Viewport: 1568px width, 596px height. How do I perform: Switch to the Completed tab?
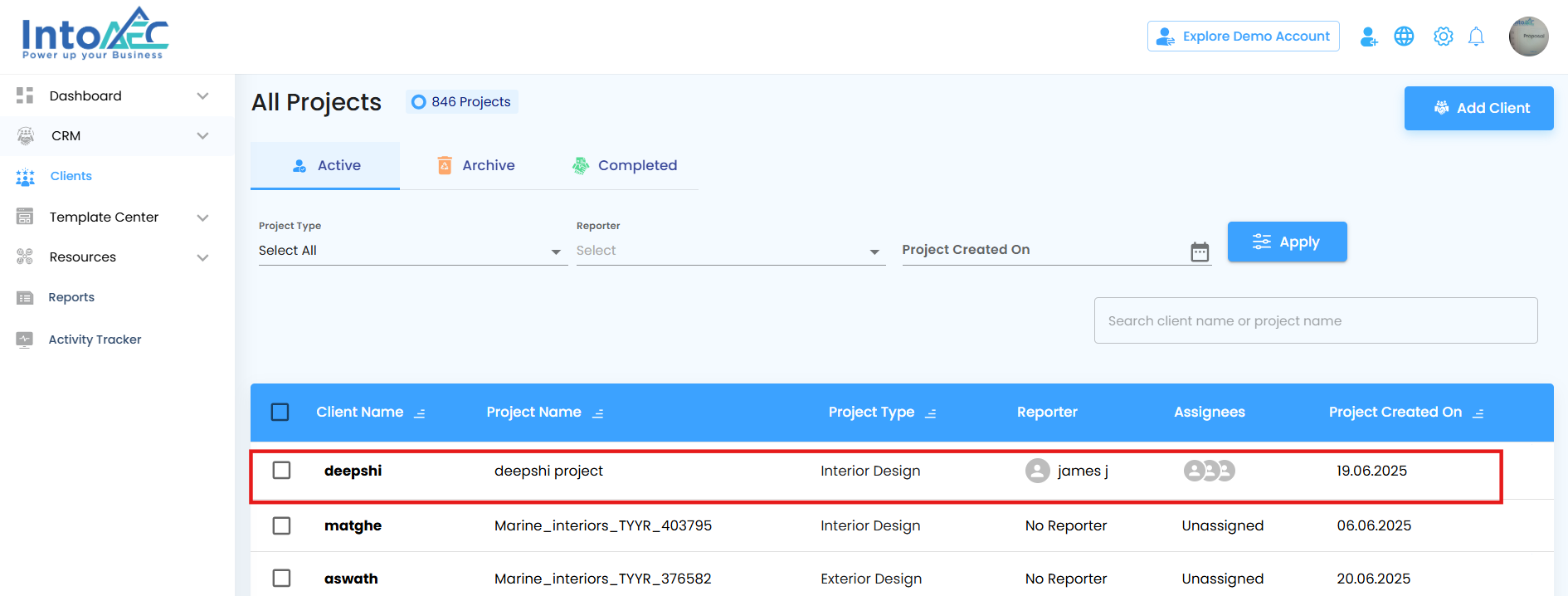point(625,166)
